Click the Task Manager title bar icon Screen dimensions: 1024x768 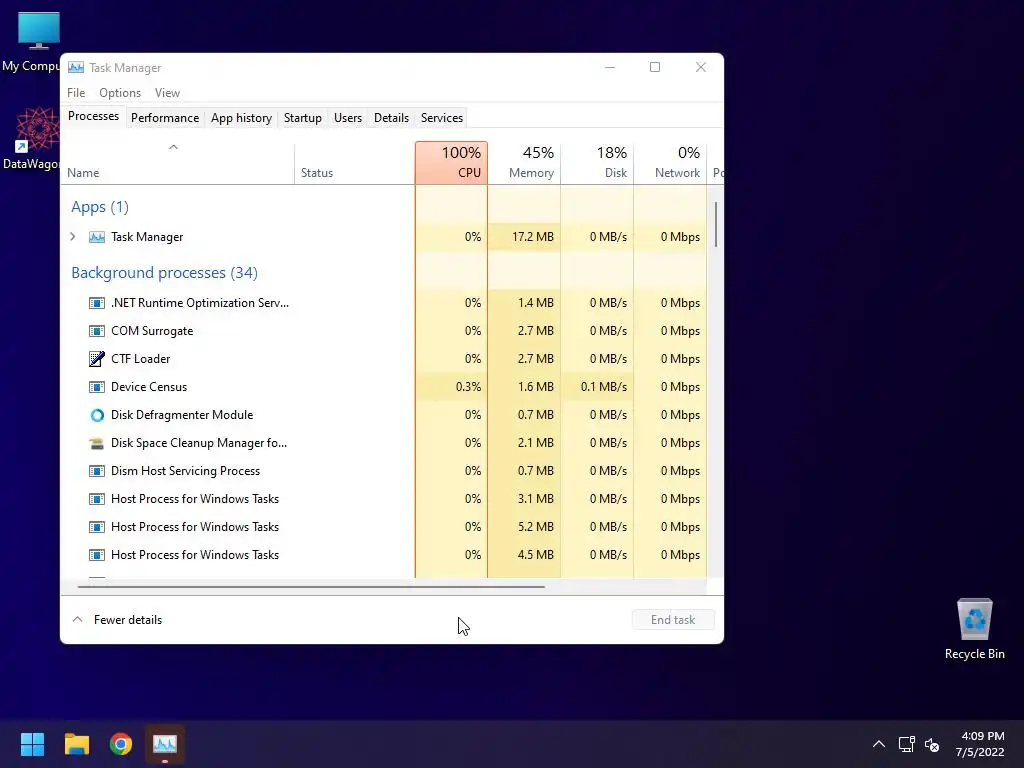click(x=76, y=67)
